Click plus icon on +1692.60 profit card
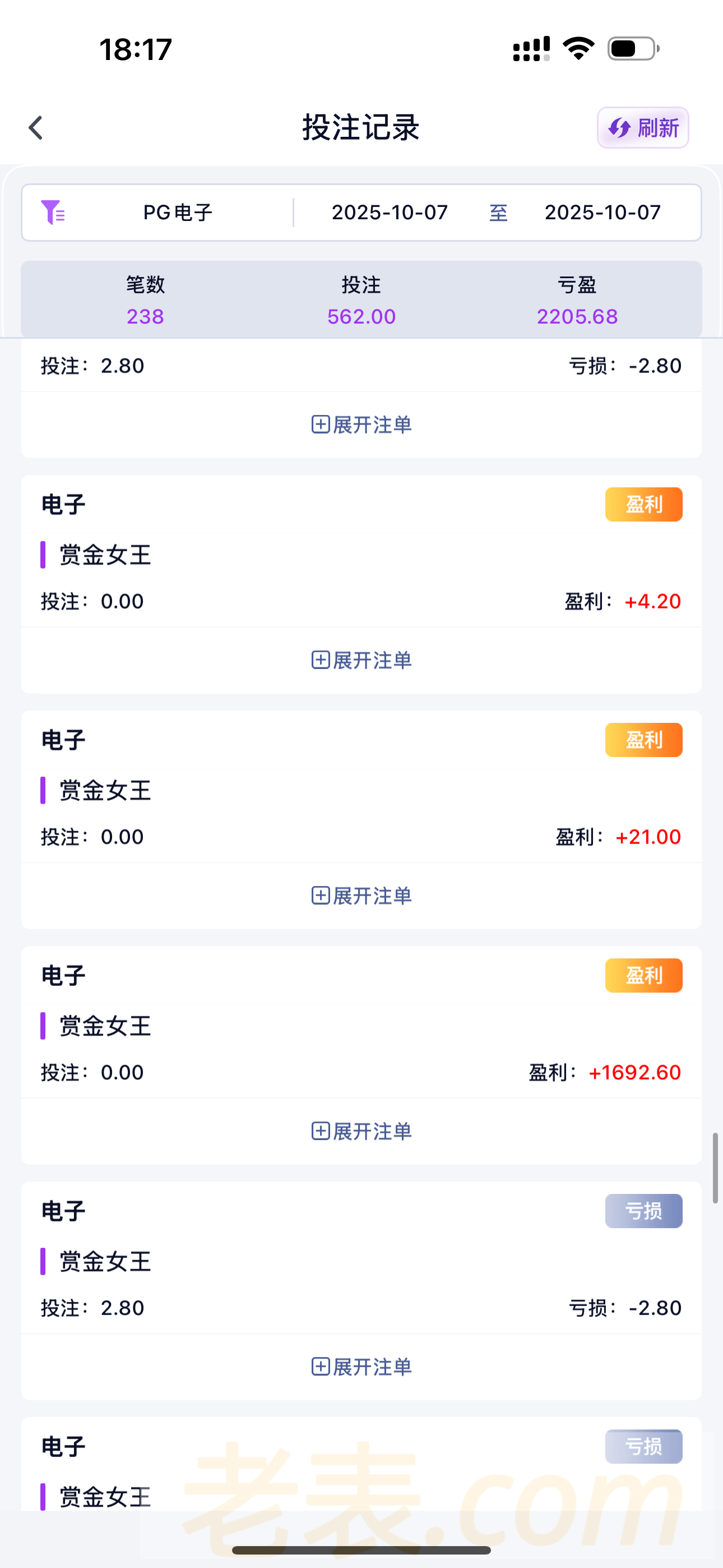 (321, 1131)
